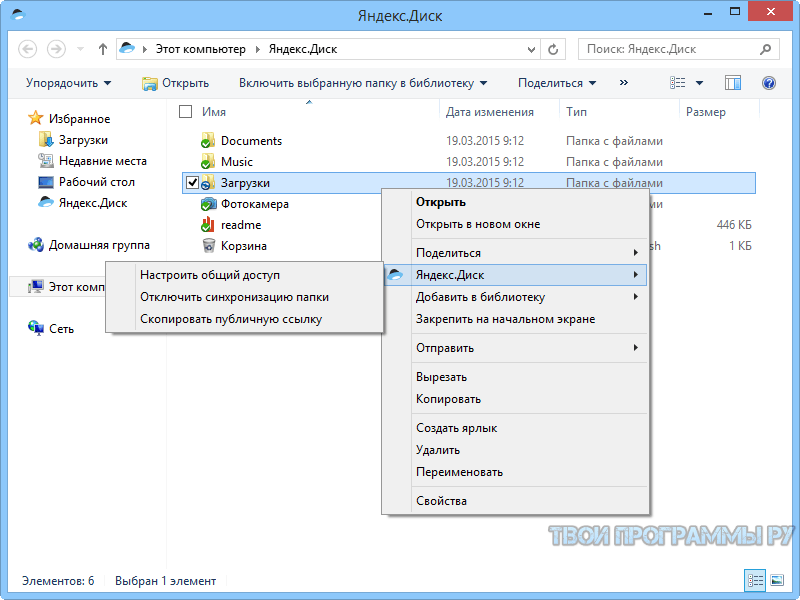Sort by the Тип column
800x600 pixels.
pyautogui.click(x=577, y=112)
